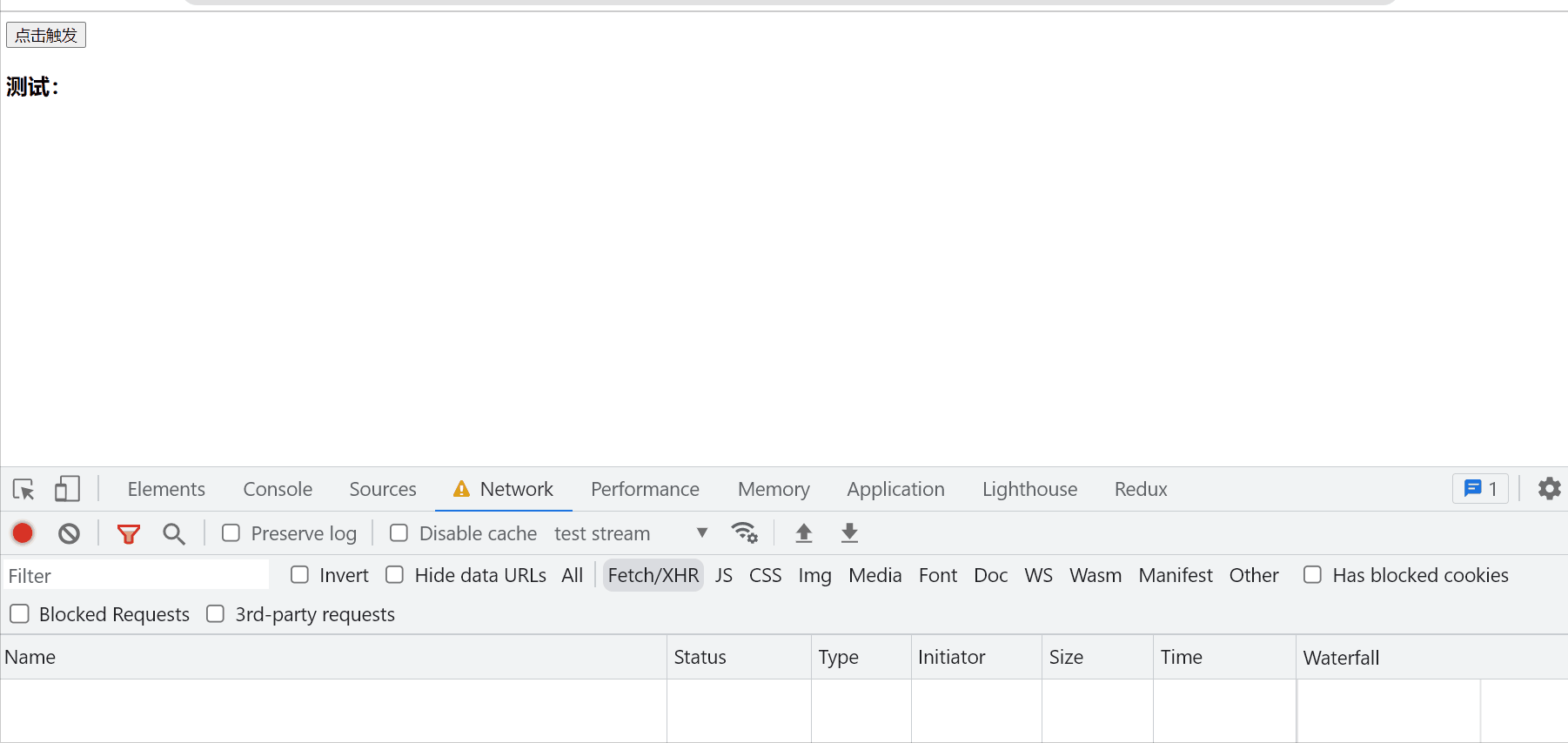Check 3rd-party requests option
The width and height of the screenshot is (1568, 743).
coord(215,613)
